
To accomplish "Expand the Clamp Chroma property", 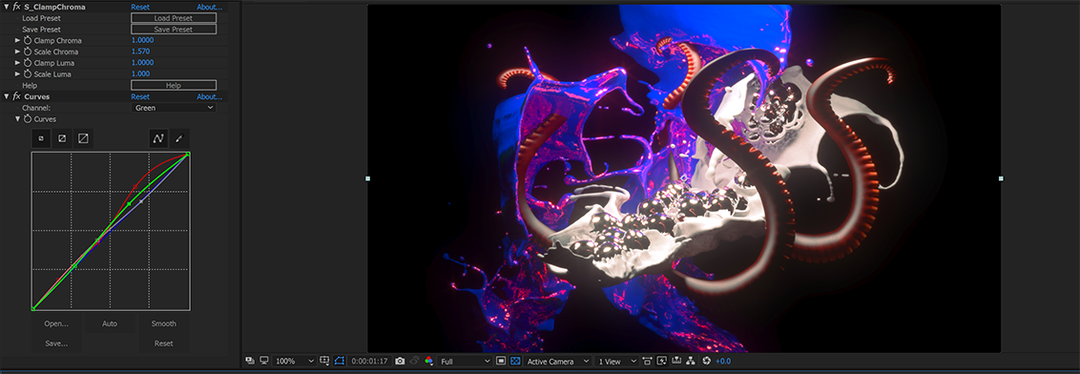I will [18, 41].
